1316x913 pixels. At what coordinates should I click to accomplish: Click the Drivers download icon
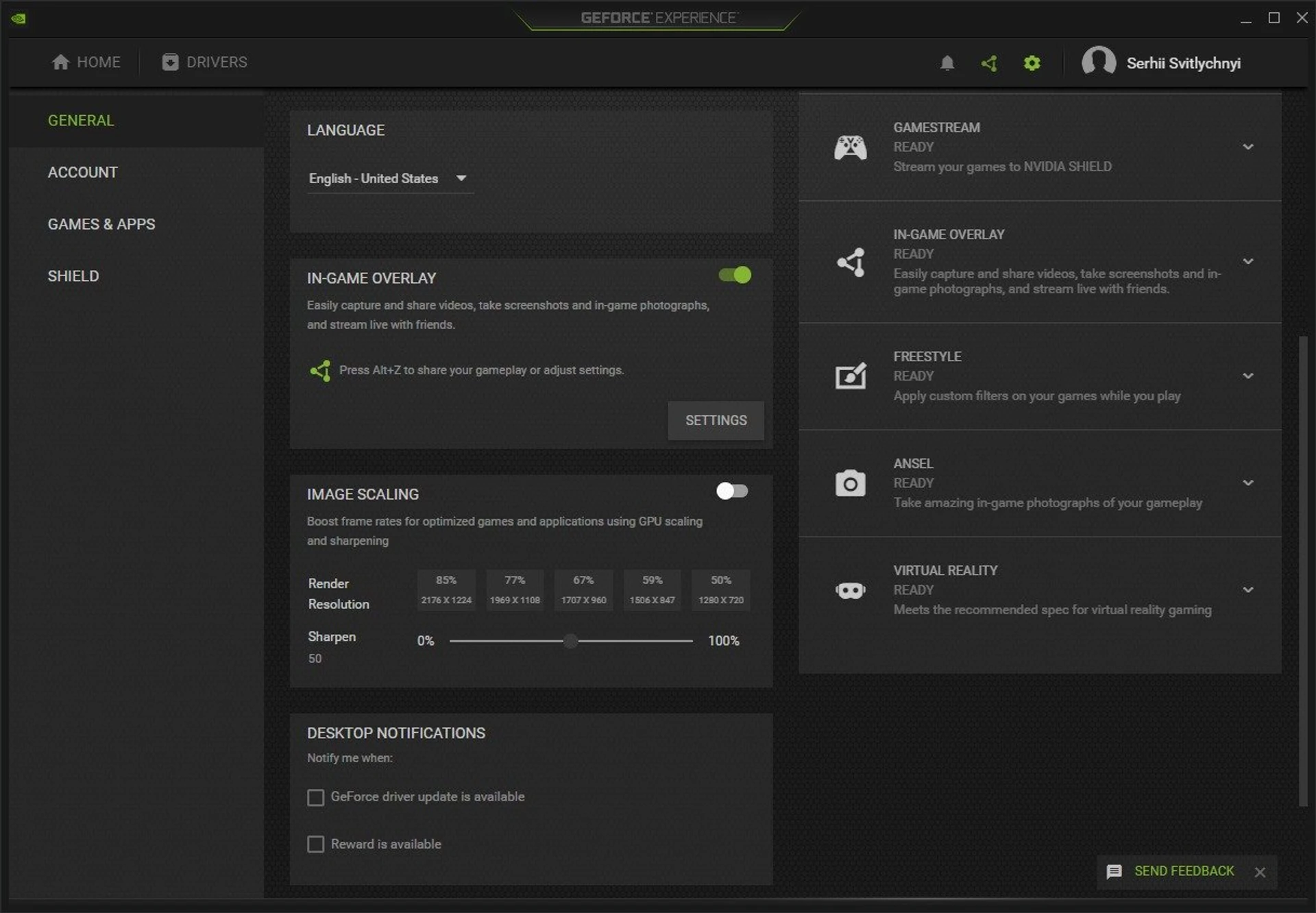pyautogui.click(x=170, y=62)
